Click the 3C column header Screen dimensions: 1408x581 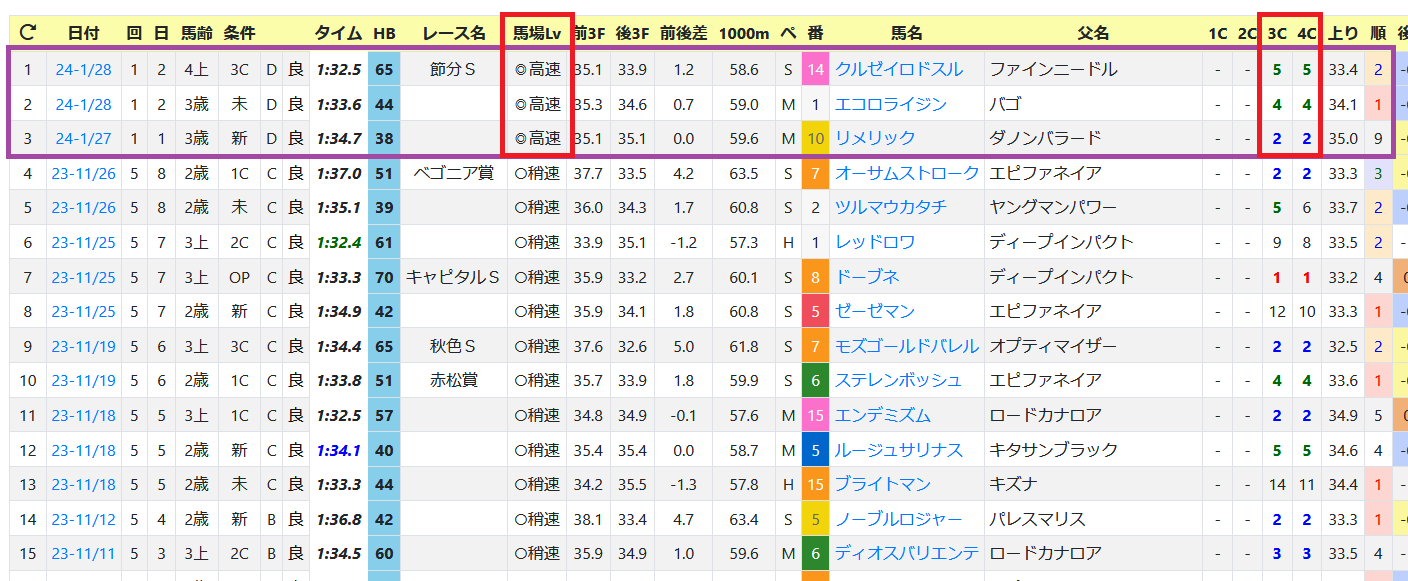[x=1277, y=33]
